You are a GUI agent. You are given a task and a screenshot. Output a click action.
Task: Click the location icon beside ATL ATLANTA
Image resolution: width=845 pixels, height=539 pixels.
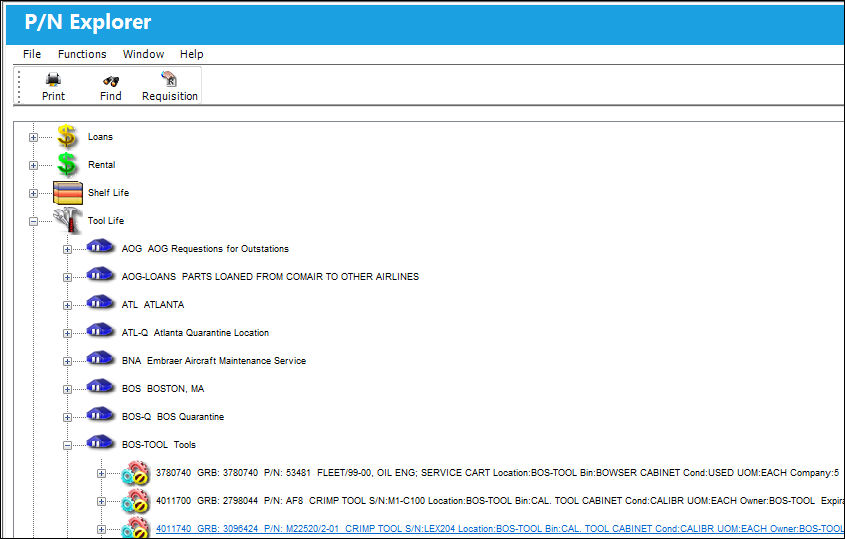coord(100,302)
